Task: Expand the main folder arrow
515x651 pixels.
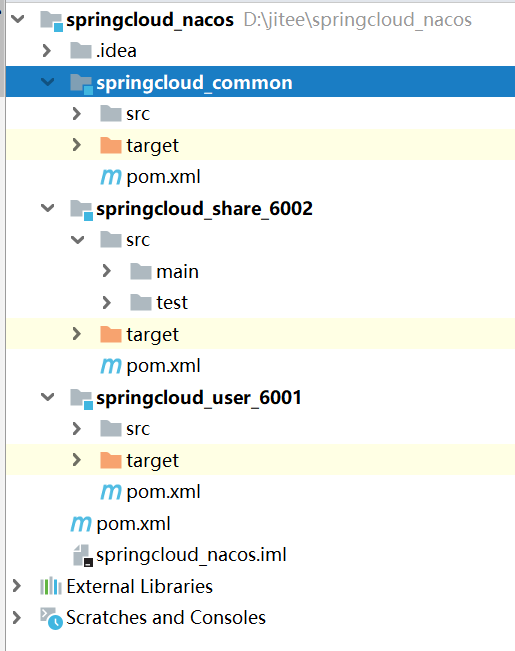Action: click(x=106, y=271)
